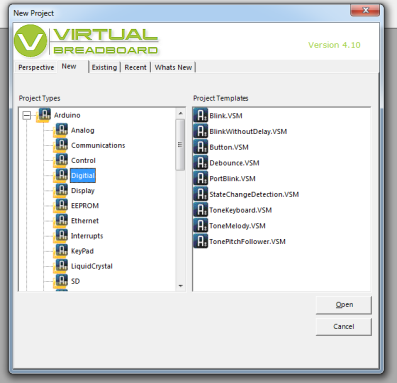Select Blink.VSM template name
This screenshot has height=383, width=397.
226,116
